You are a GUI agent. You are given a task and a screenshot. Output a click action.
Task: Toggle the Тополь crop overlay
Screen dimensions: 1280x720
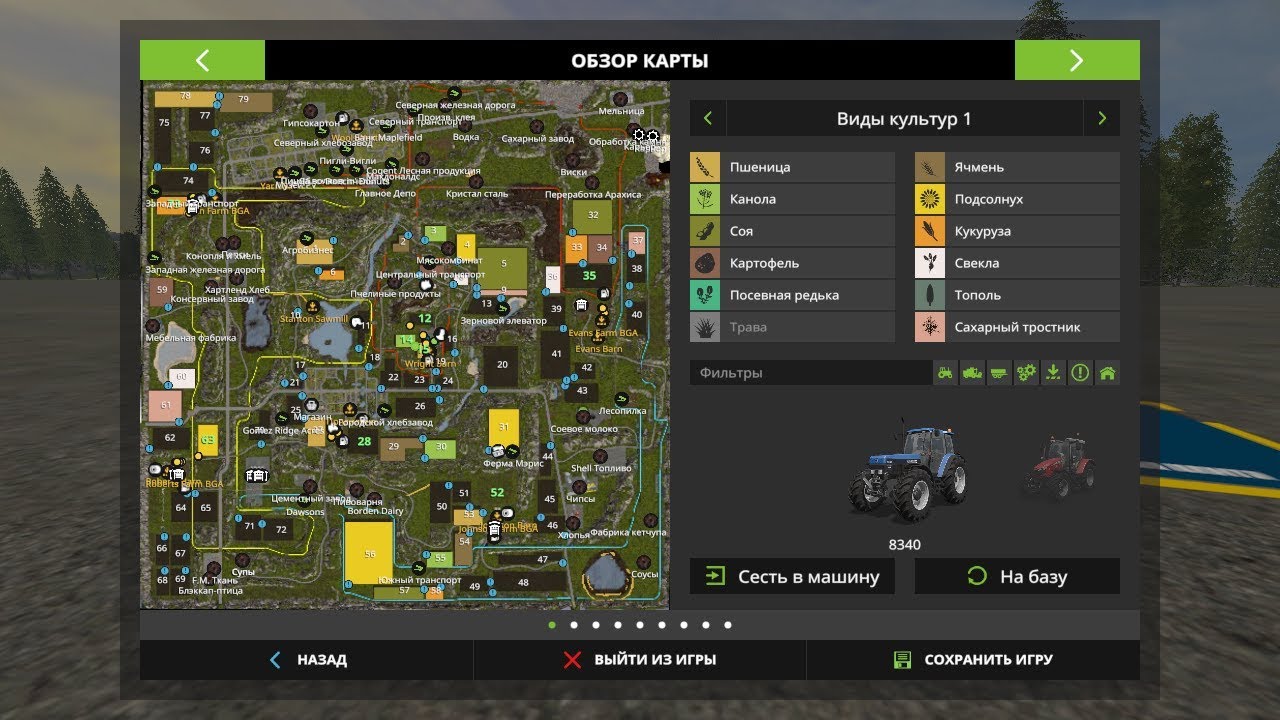(1017, 295)
